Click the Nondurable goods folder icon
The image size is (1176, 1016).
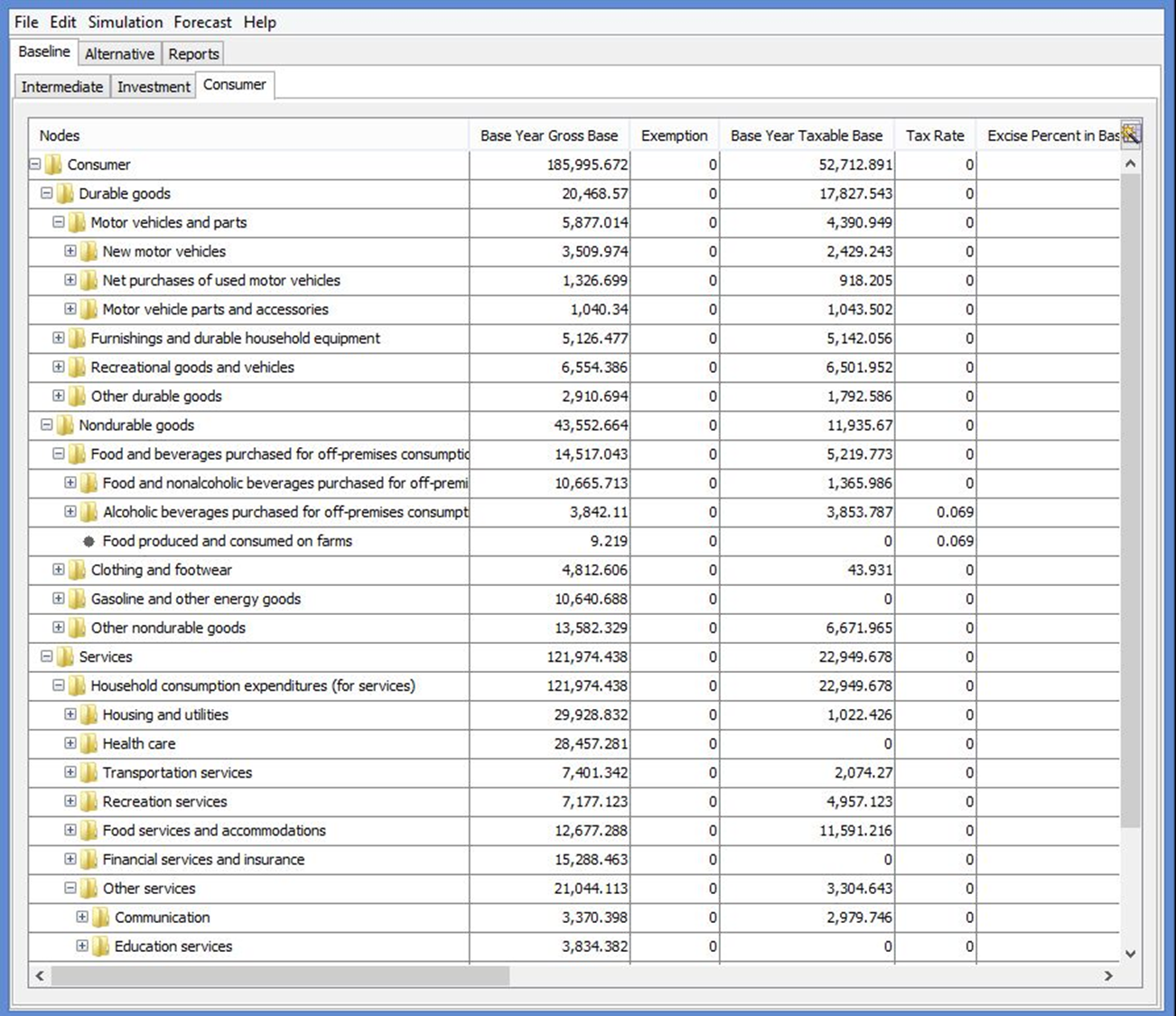pyautogui.click(x=65, y=424)
